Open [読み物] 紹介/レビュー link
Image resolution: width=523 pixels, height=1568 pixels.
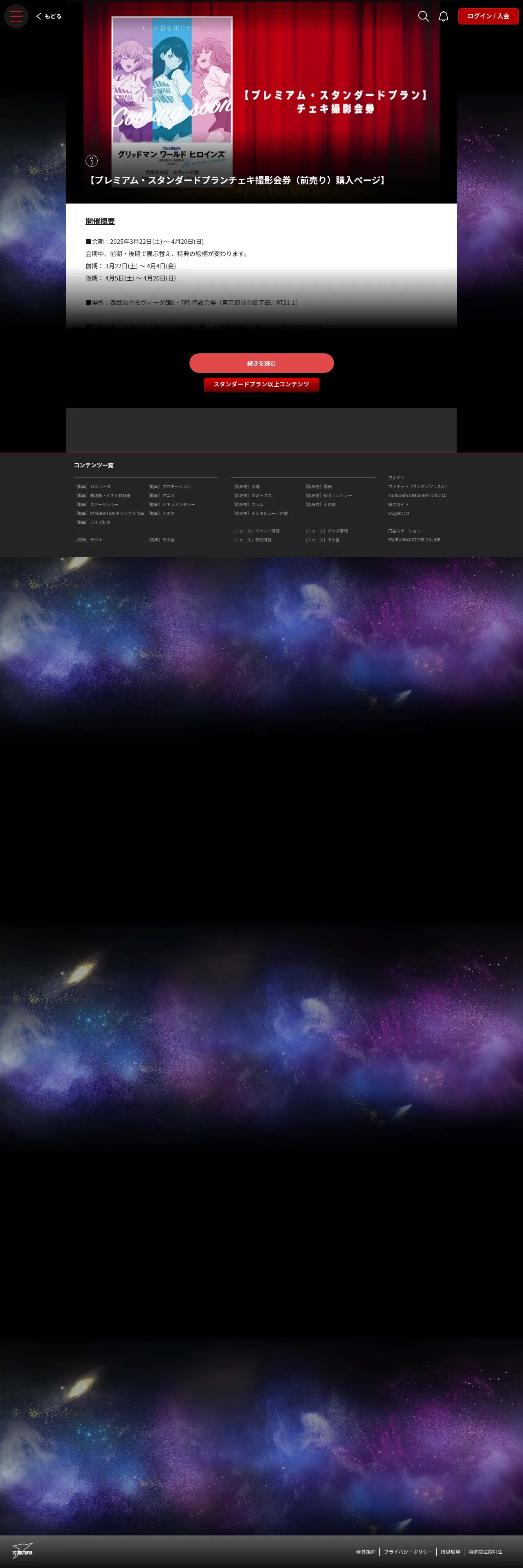tap(329, 495)
